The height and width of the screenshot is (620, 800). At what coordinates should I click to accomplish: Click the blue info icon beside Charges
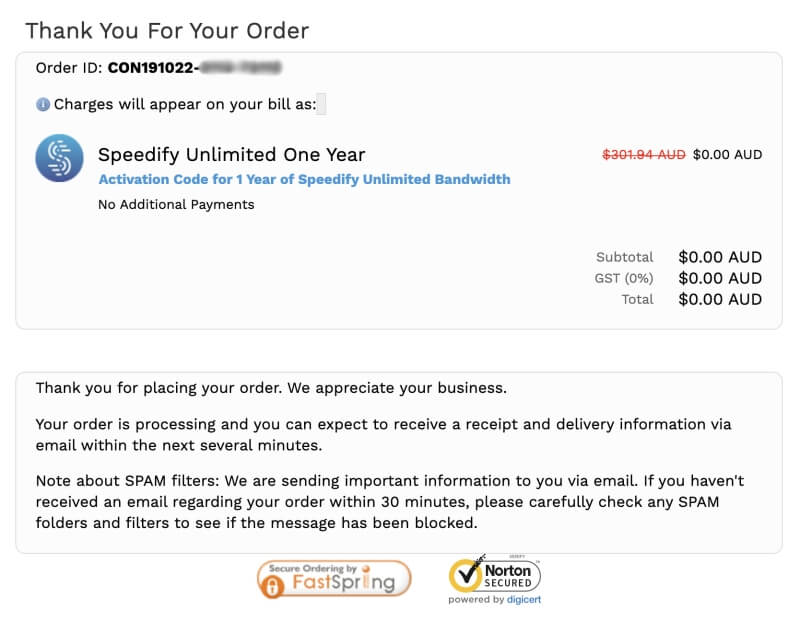[43, 105]
